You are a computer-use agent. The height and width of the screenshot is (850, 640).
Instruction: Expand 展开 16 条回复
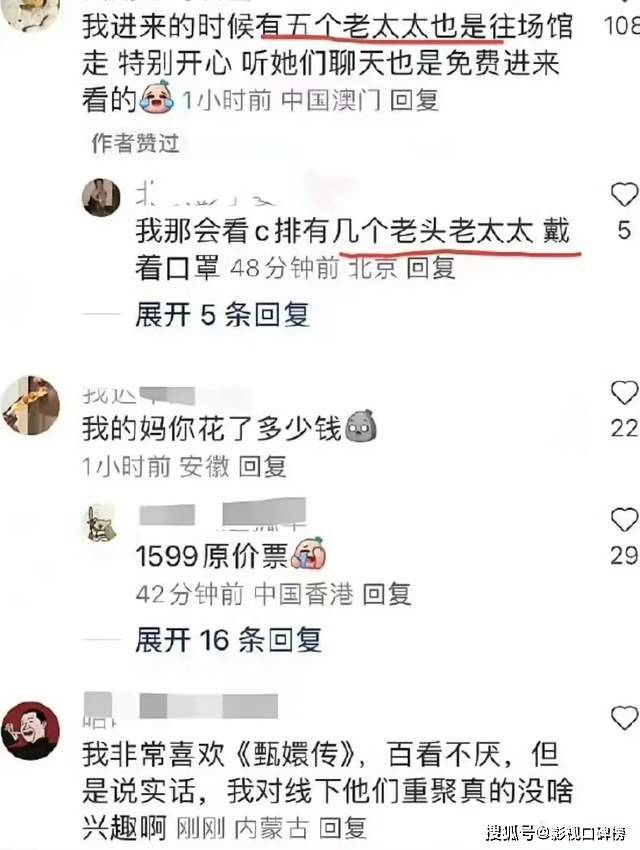pos(229,640)
